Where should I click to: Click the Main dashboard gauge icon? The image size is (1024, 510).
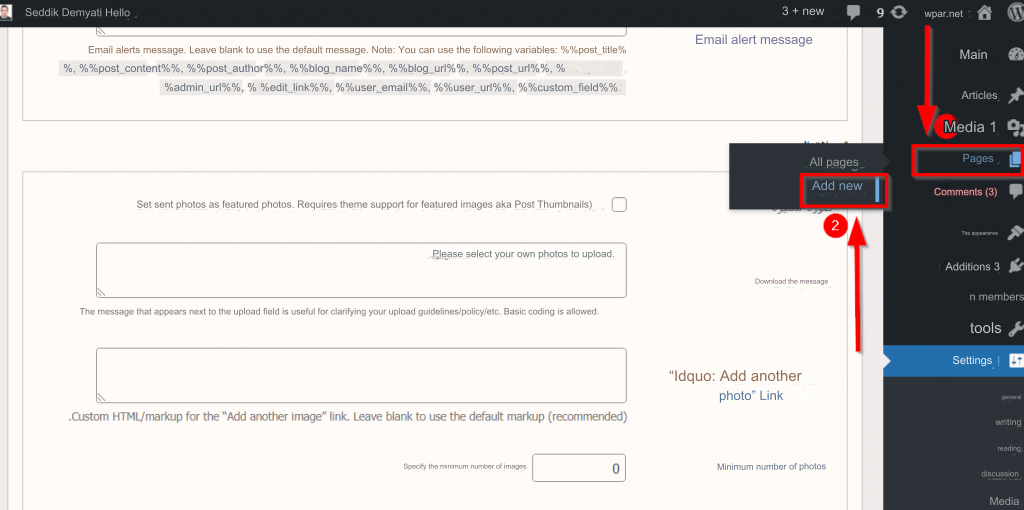(1016, 55)
